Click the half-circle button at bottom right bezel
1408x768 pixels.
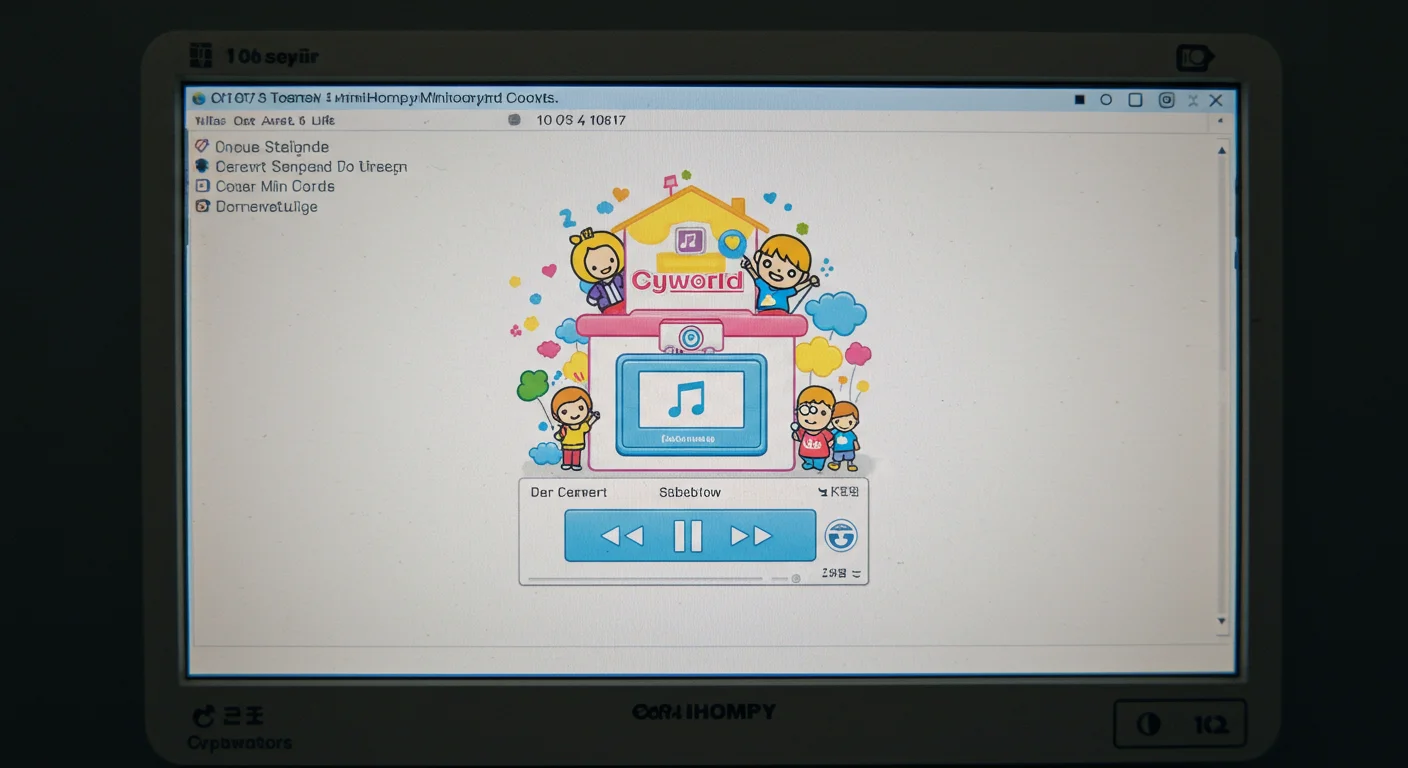click(x=1149, y=724)
